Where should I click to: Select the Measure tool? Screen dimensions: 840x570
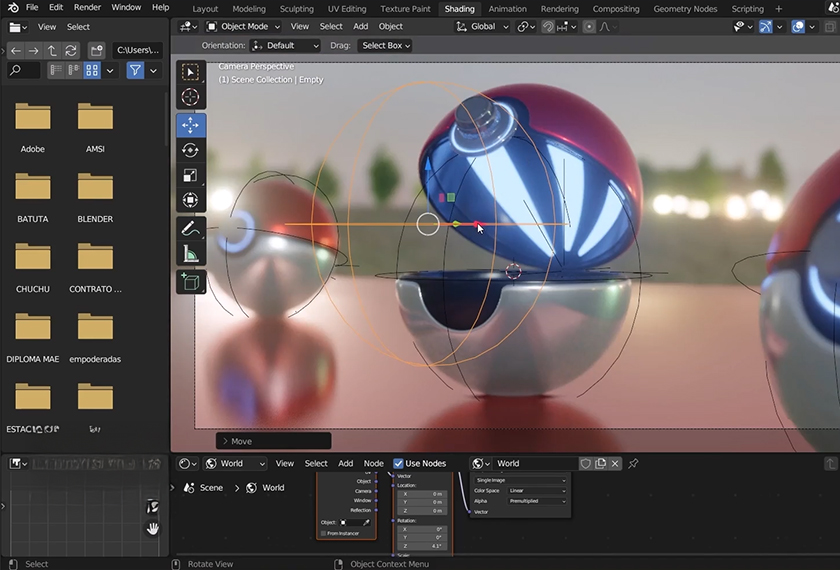(191, 255)
